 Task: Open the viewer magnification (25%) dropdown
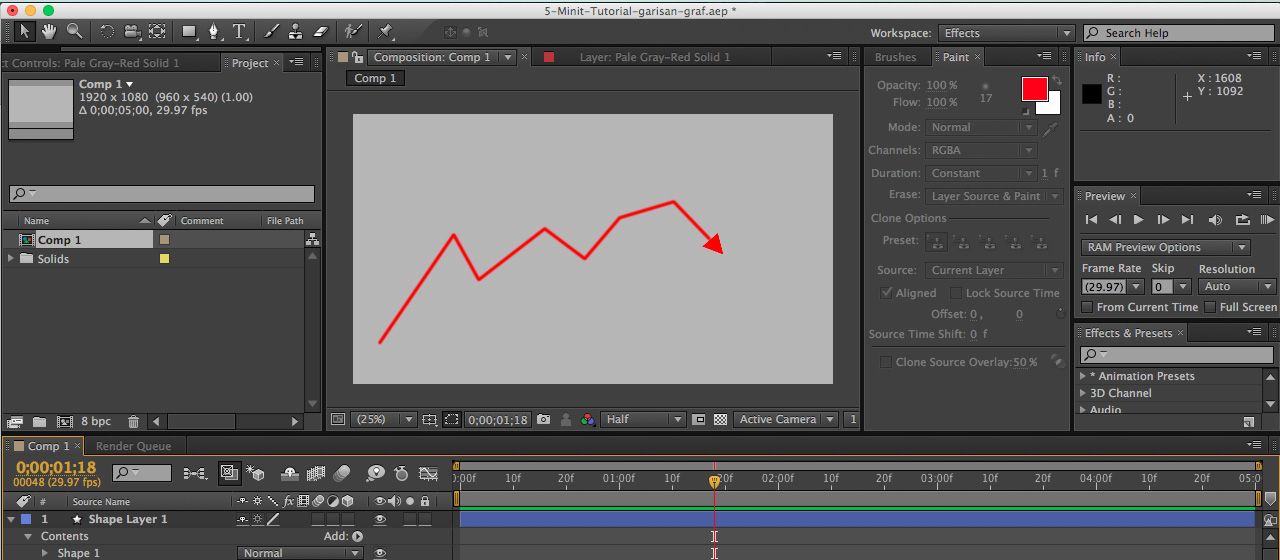tap(384, 420)
